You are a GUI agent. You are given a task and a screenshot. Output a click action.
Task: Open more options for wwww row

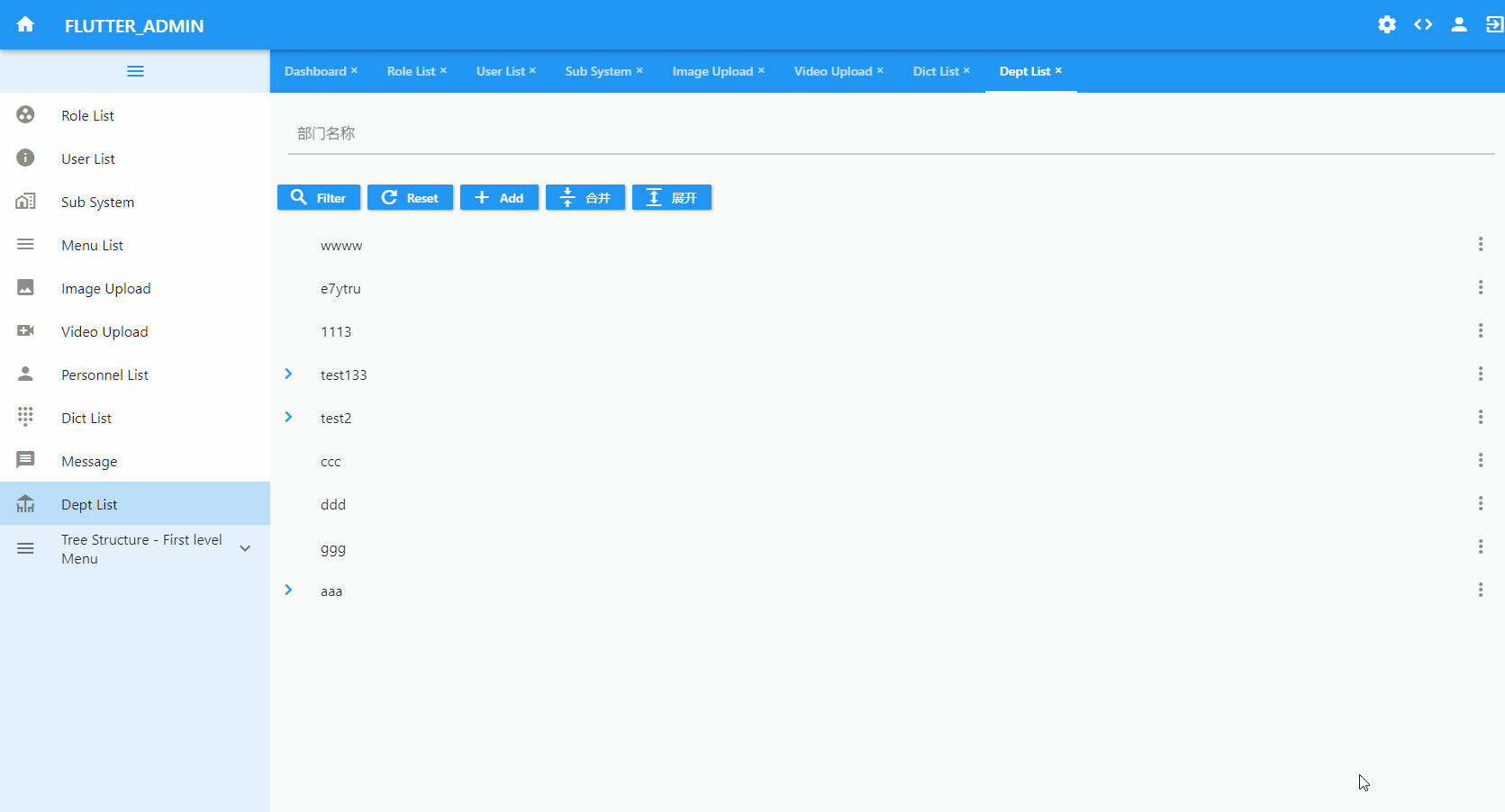pyautogui.click(x=1480, y=245)
